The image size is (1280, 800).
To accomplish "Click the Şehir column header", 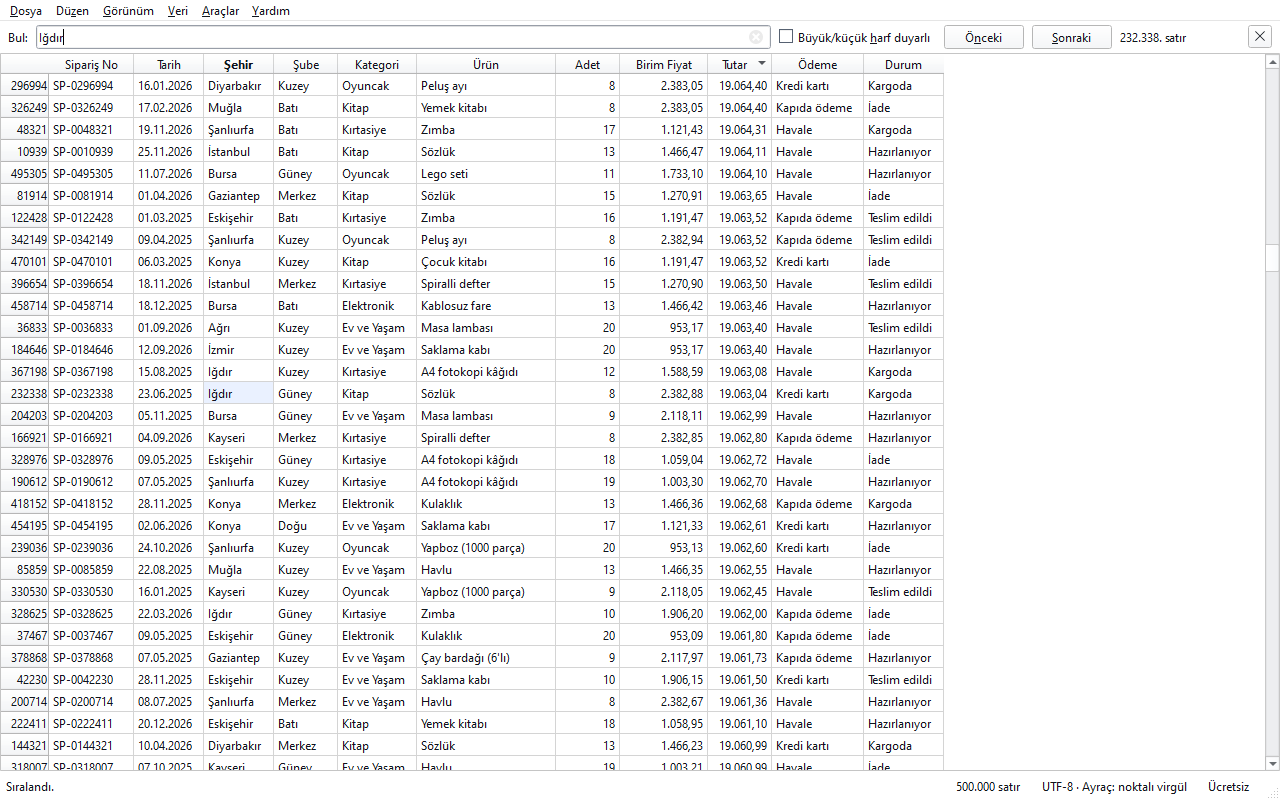I will [x=238, y=64].
